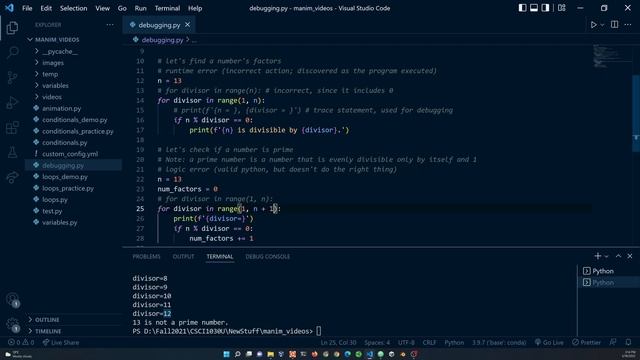The height and width of the screenshot is (360, 640).
Task: Click the feedback icon in status bar
Action: (x=613, y=342)
